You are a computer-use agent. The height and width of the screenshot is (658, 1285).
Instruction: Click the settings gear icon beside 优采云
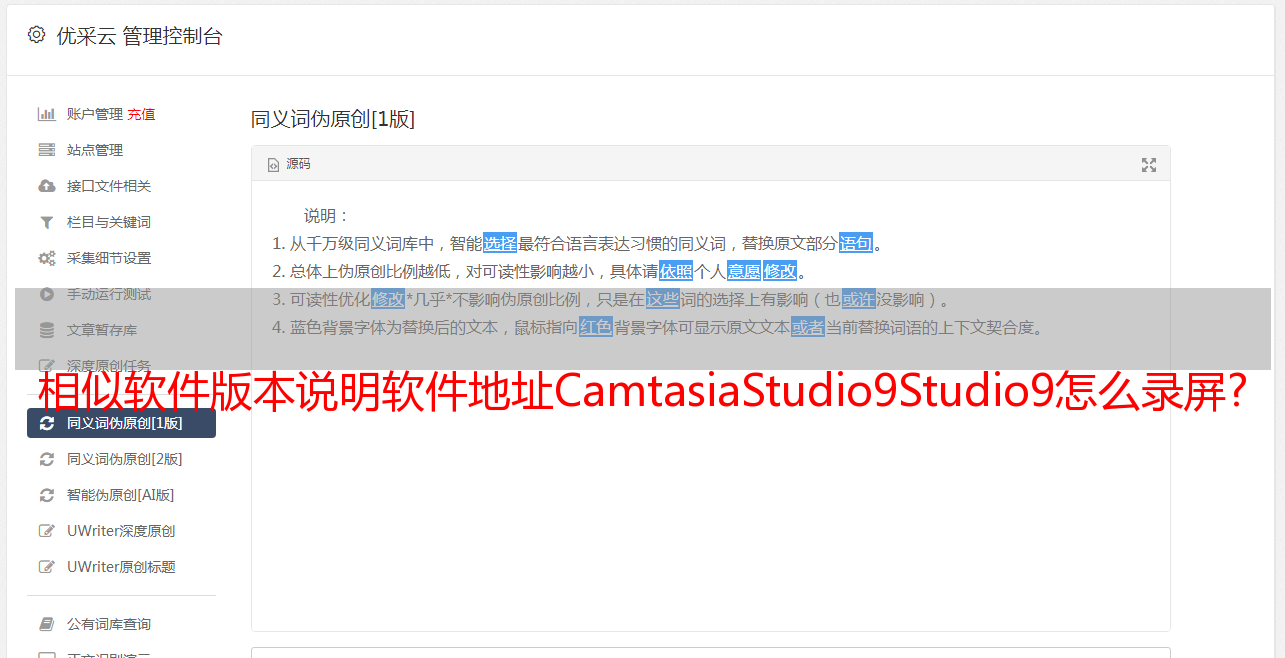pos(37,35)
